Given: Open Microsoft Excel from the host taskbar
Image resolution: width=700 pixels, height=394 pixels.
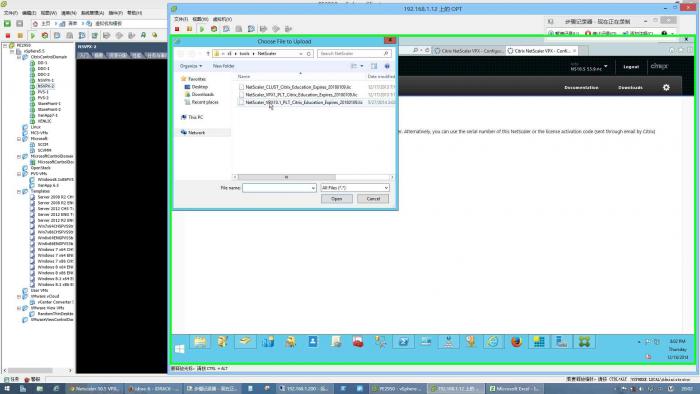Looking at the screenshot, I should (514, 389).
